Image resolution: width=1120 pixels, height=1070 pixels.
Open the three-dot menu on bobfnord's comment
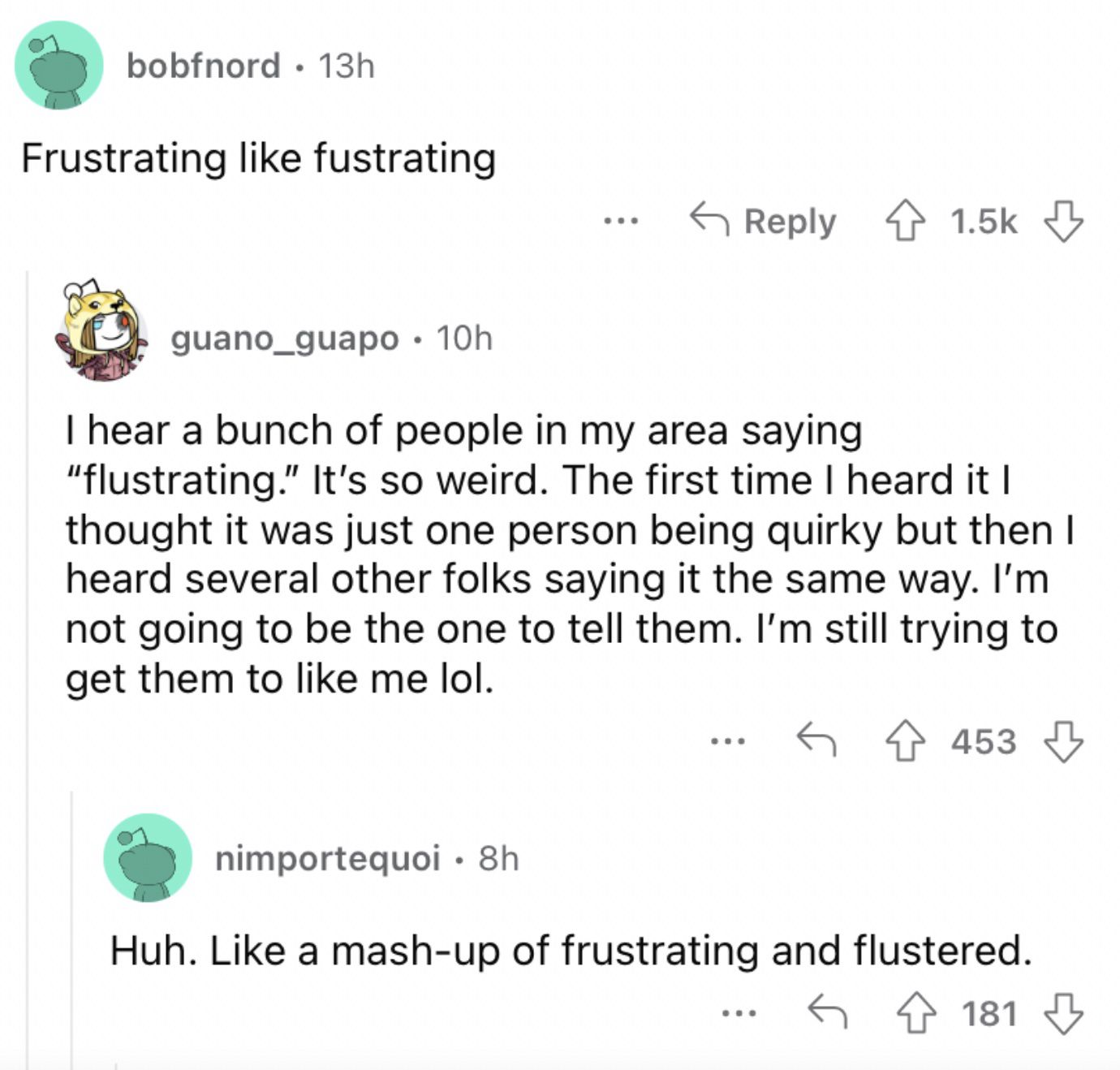(x=621, y=221)
